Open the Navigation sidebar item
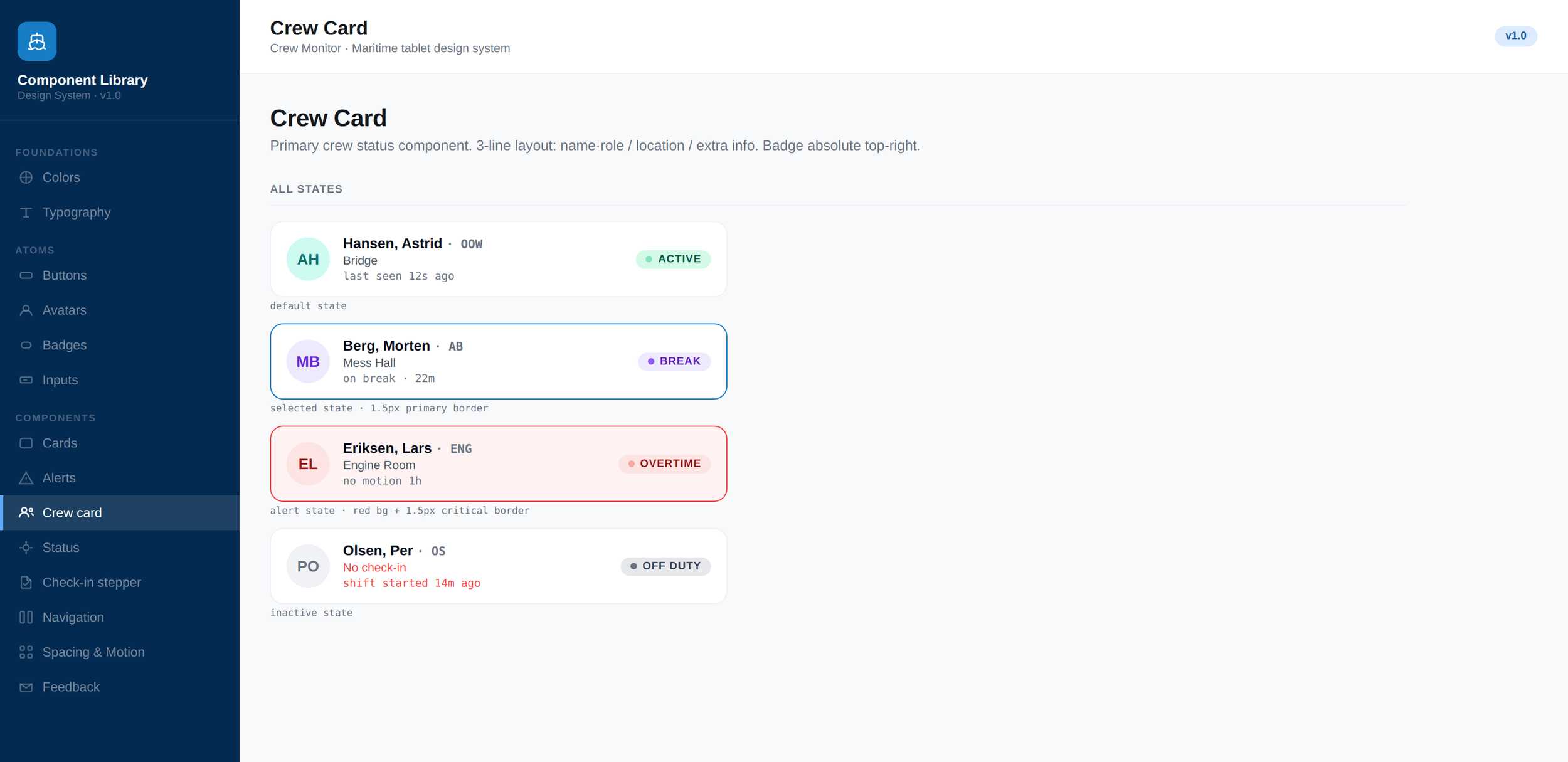 pos(120,617)
